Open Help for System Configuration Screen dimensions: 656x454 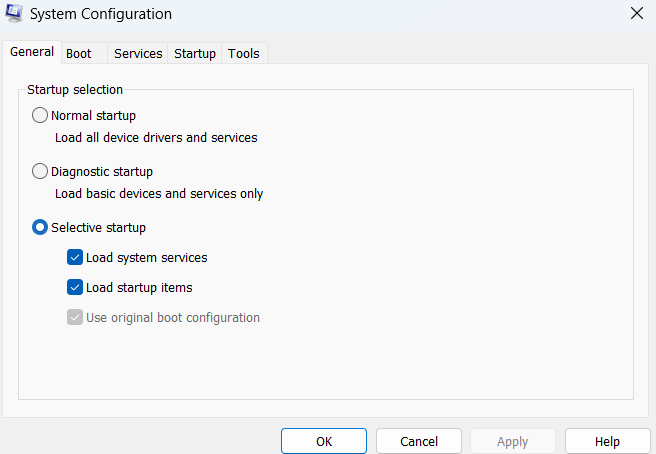(x=607, y=441)
